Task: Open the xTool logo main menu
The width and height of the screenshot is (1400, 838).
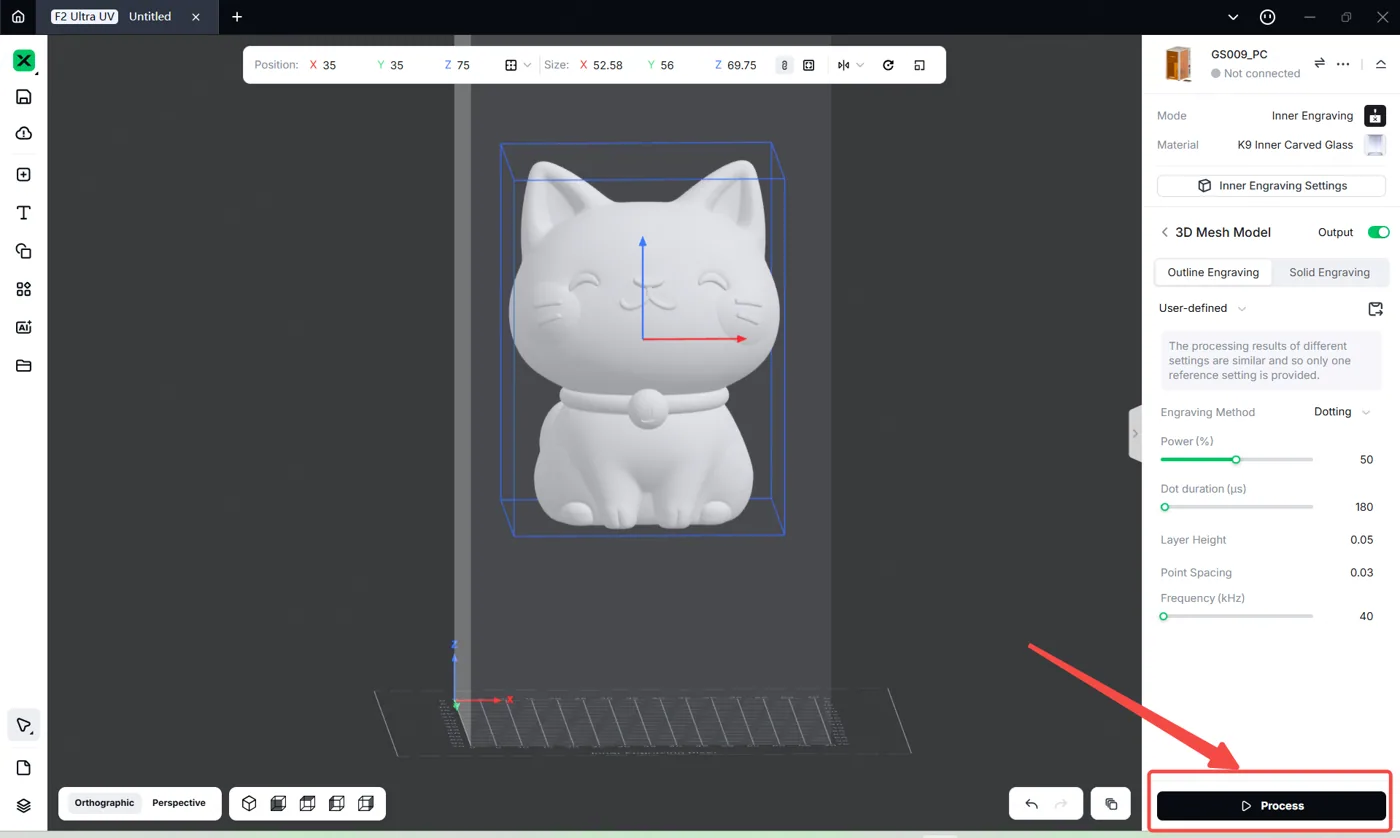Action: 24,61
